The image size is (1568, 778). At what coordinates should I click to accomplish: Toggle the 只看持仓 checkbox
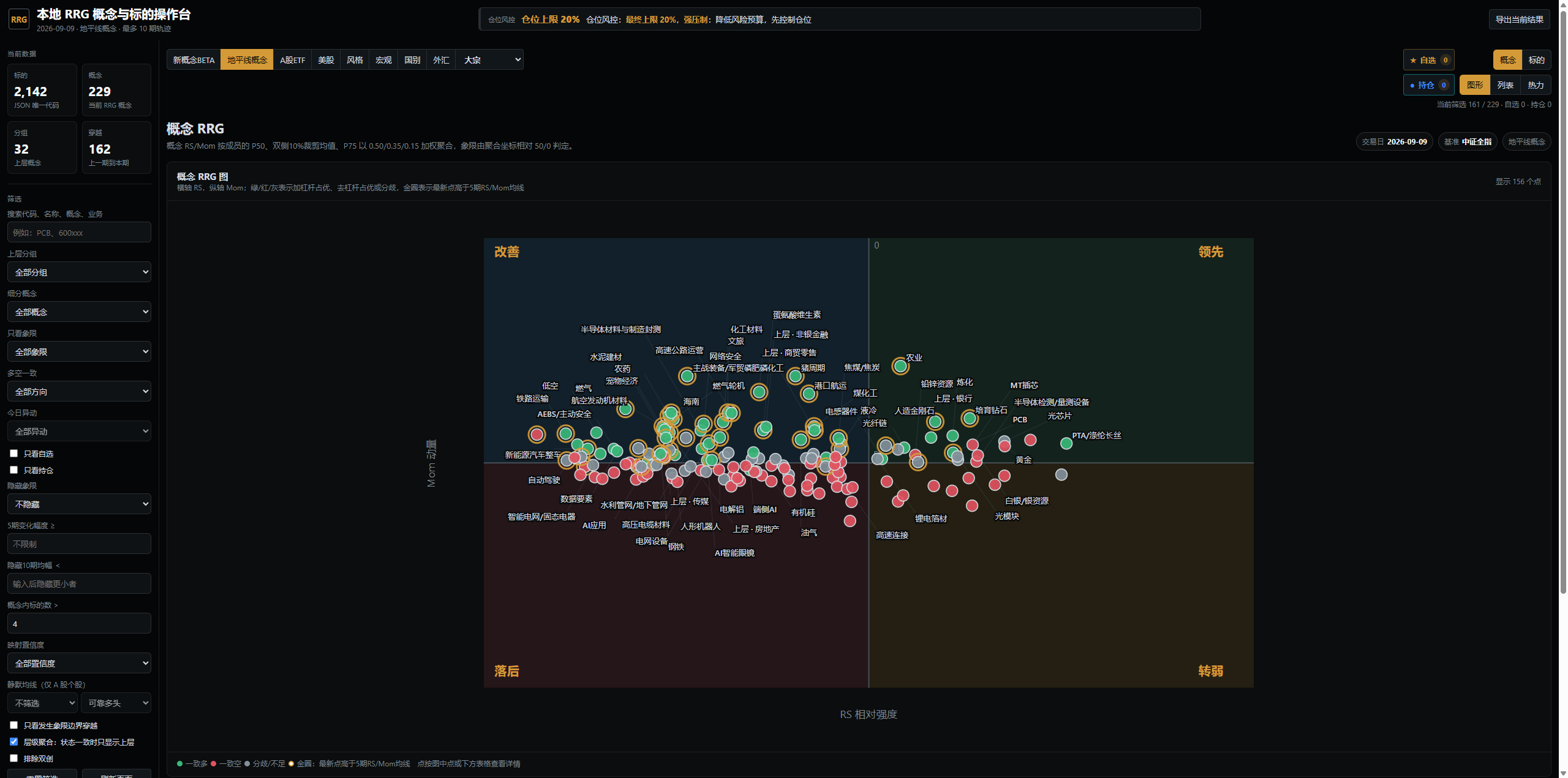click(x=13, y=470)
